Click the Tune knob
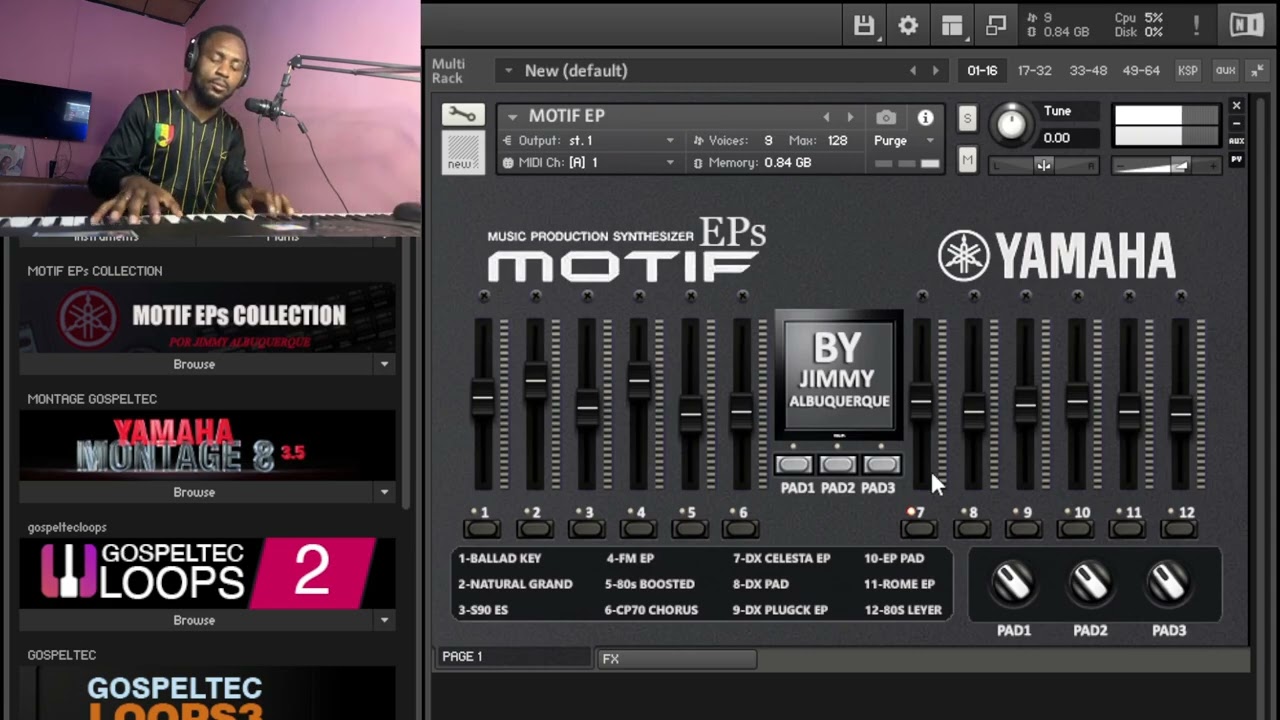 (x=1012, y=124)
